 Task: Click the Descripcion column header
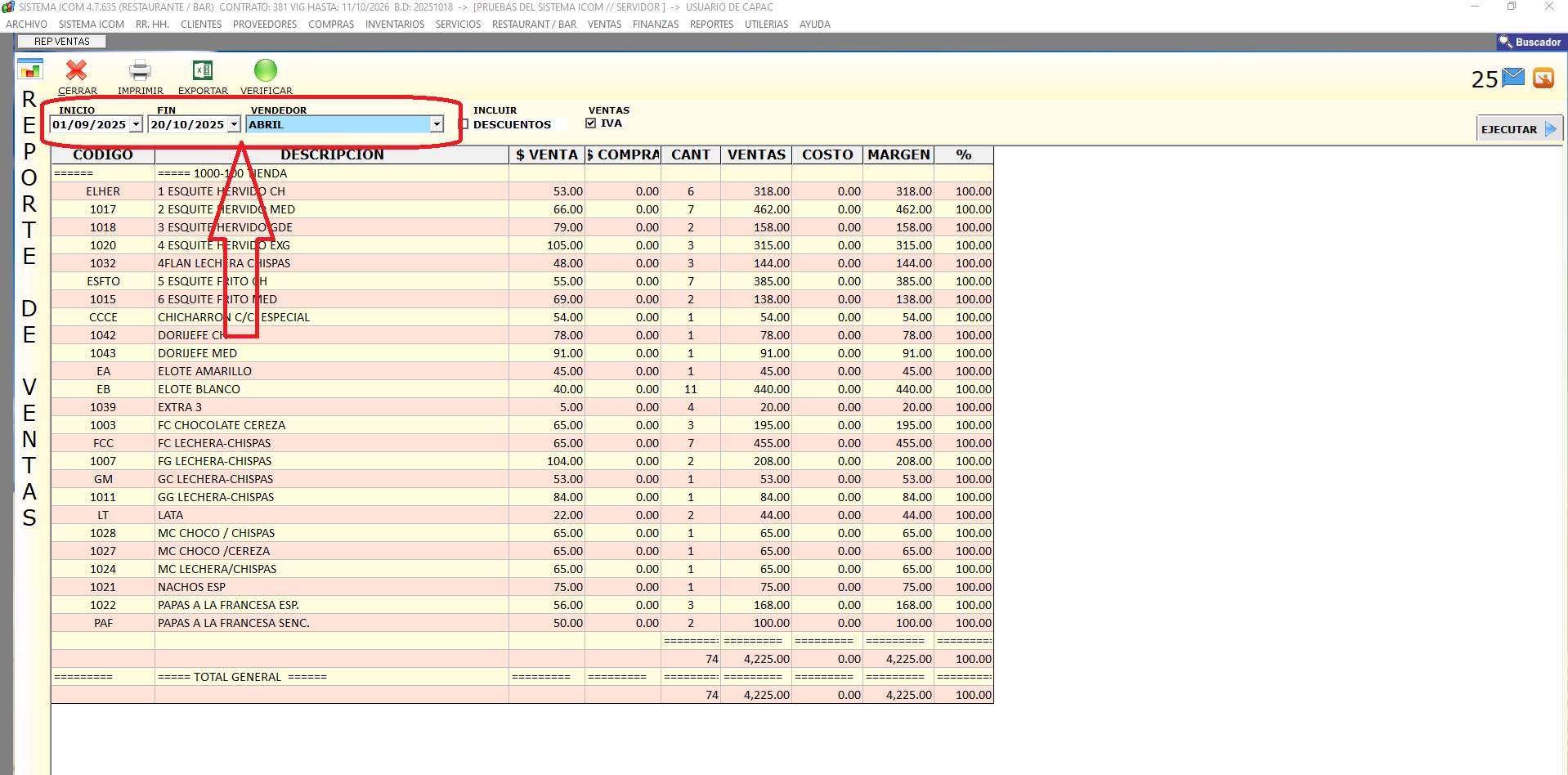[332, 155]
